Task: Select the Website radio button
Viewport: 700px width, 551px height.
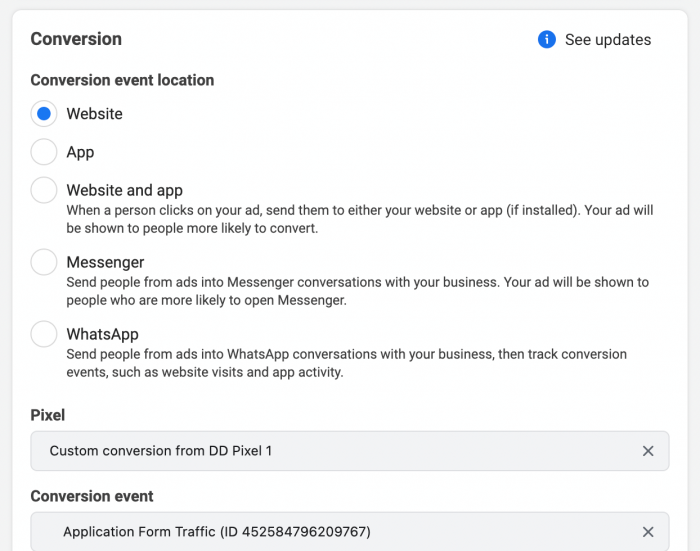Action: [44, 114]
